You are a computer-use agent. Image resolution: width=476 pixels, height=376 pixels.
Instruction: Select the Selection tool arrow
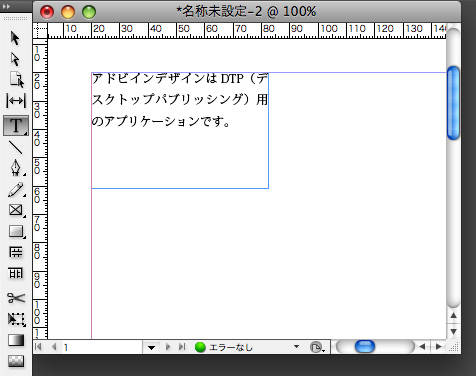pyautogui.click(x=15, y=38)
